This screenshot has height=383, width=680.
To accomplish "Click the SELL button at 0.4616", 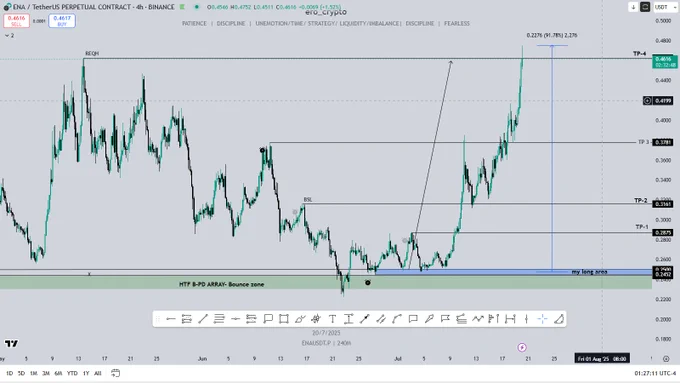I will point(16,21).
